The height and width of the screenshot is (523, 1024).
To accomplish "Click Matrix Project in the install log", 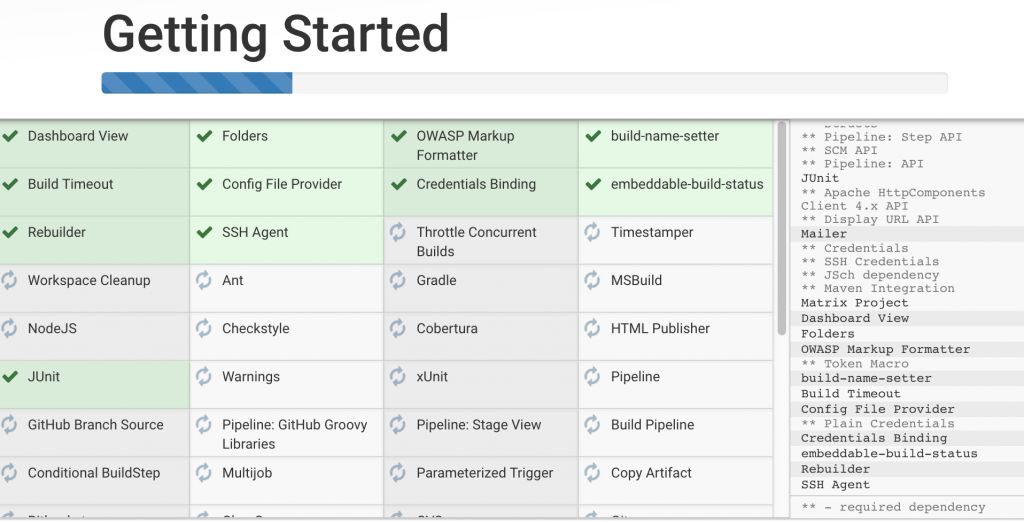I will 854,303.
